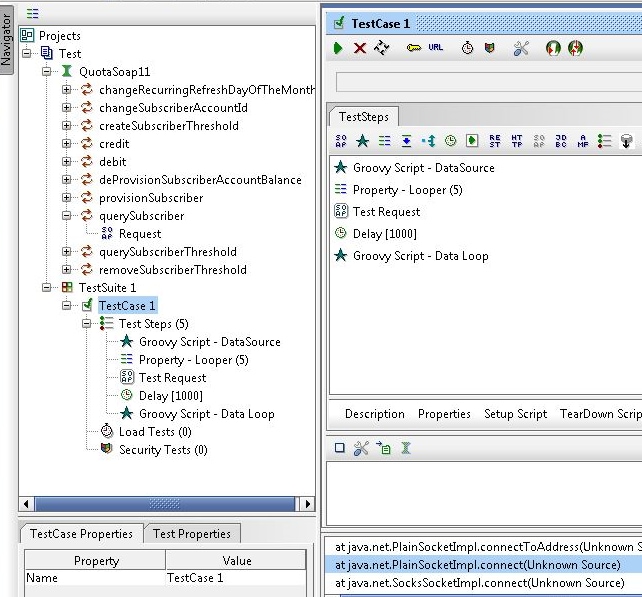Add REST request step icon
This screenshot has width=642, height=597.
(495, 141)
